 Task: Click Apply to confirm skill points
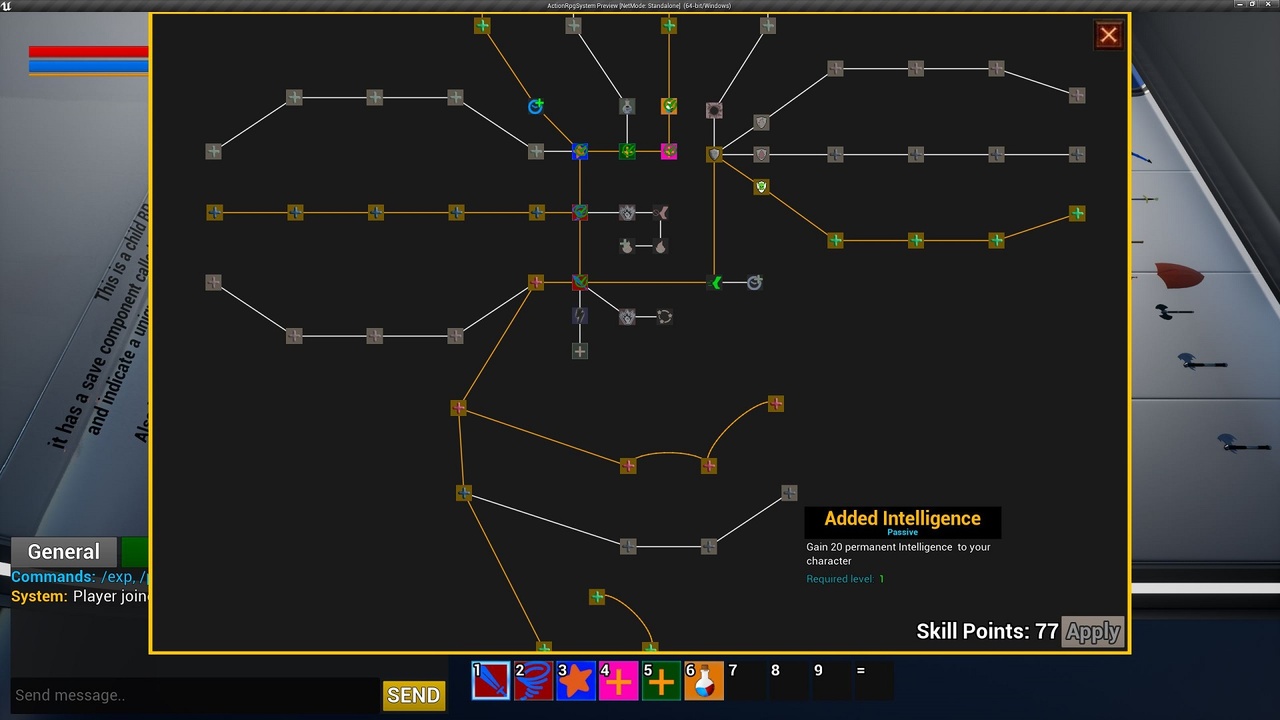(x=1092, y=632)
